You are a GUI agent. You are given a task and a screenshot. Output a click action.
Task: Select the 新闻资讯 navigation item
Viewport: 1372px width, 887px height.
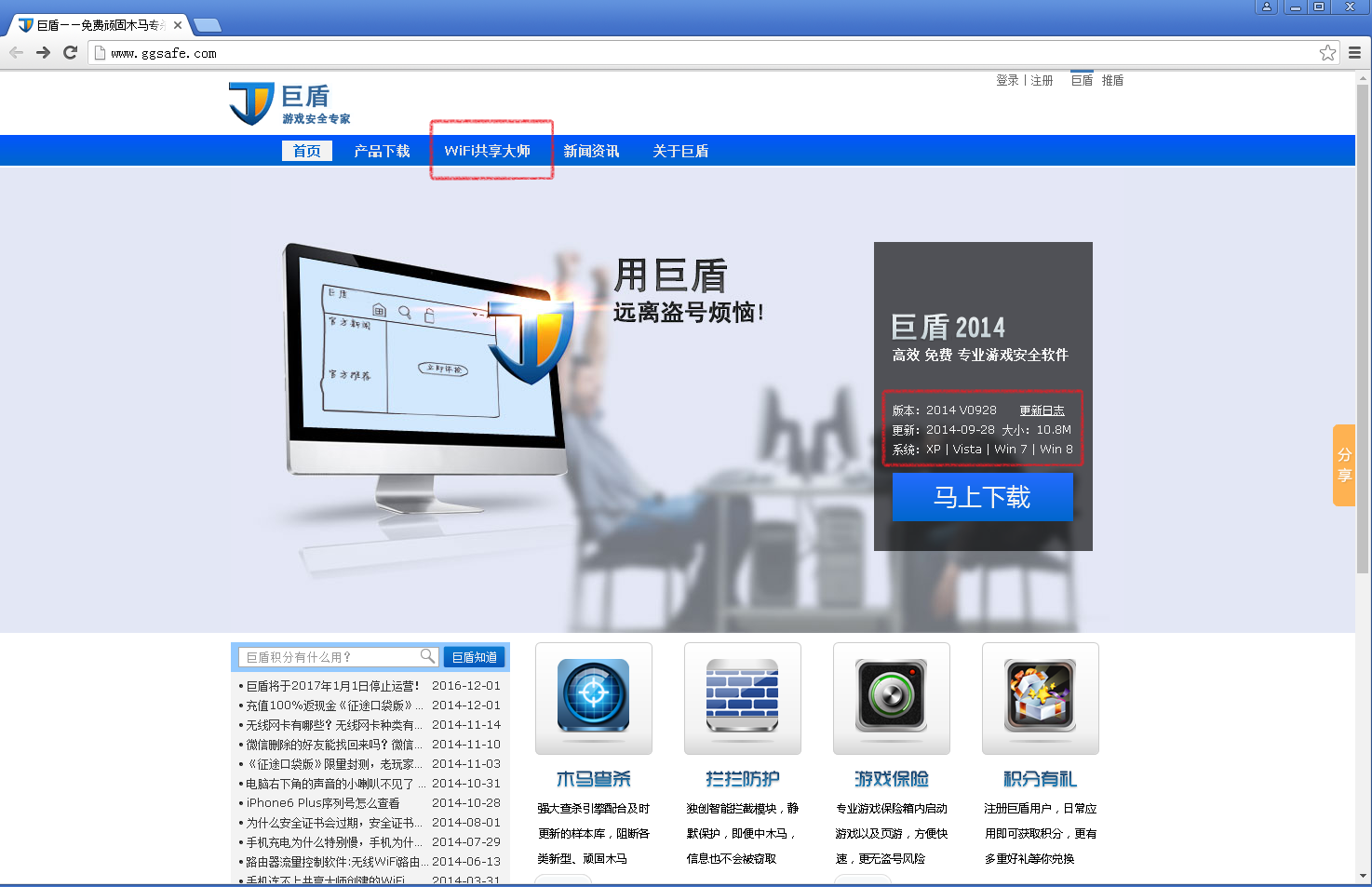[x=591, y=151]
